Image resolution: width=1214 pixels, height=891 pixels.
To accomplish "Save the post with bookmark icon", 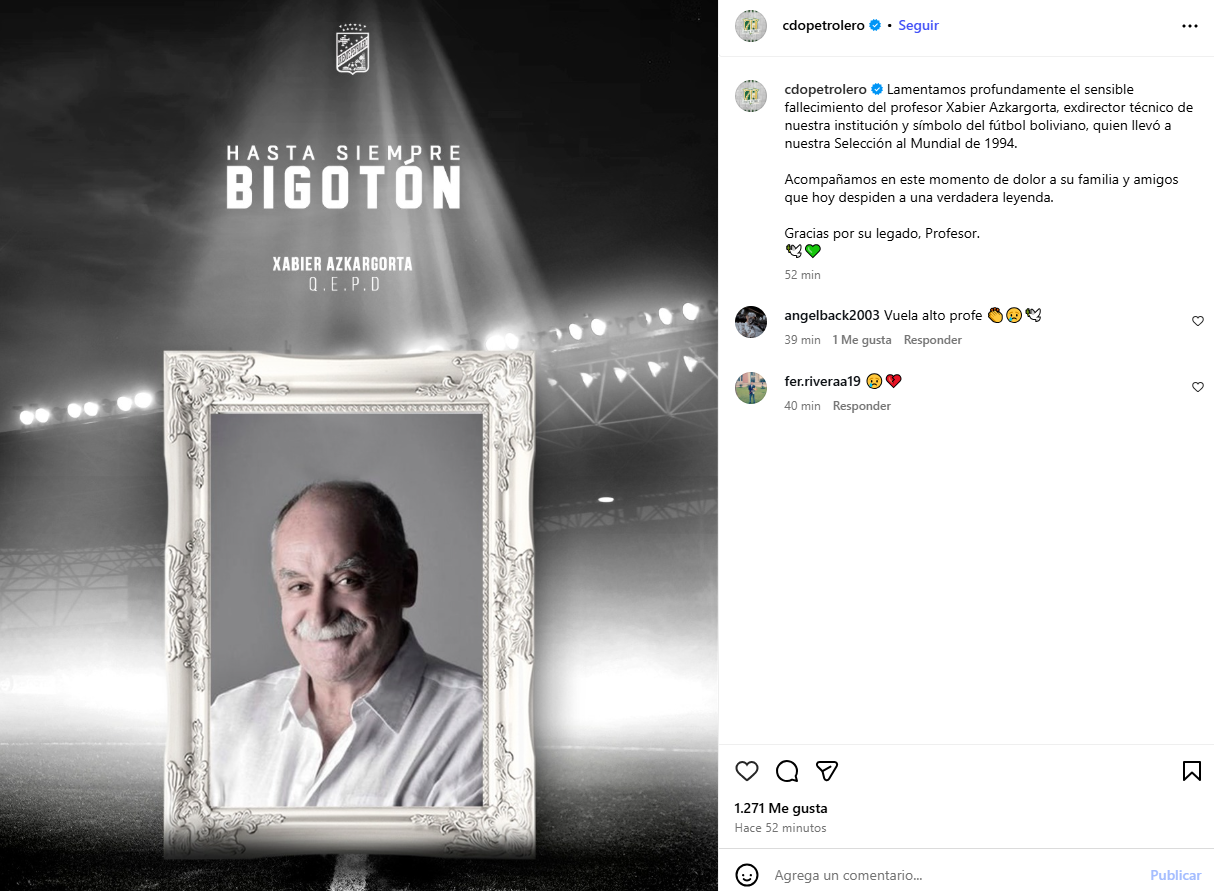I will click(1191, 771).
